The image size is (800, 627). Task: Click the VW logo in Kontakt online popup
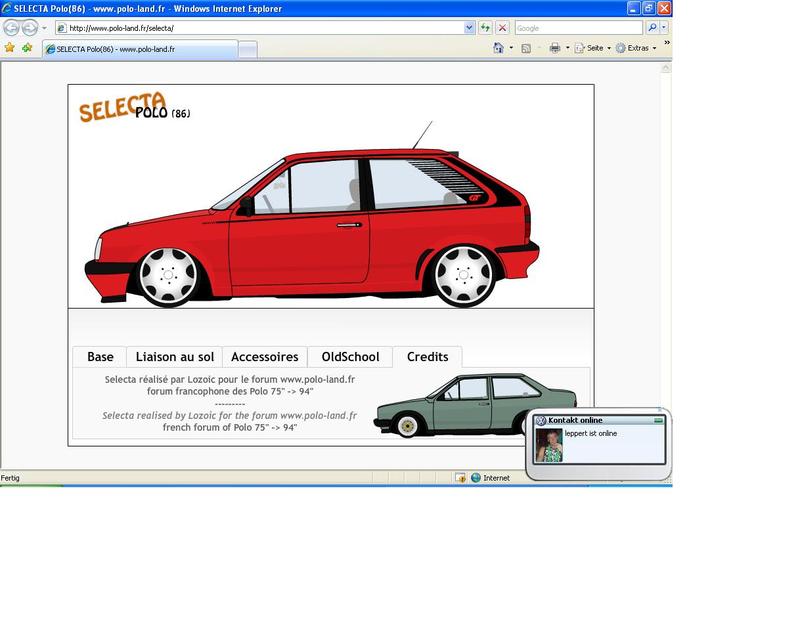540,420
